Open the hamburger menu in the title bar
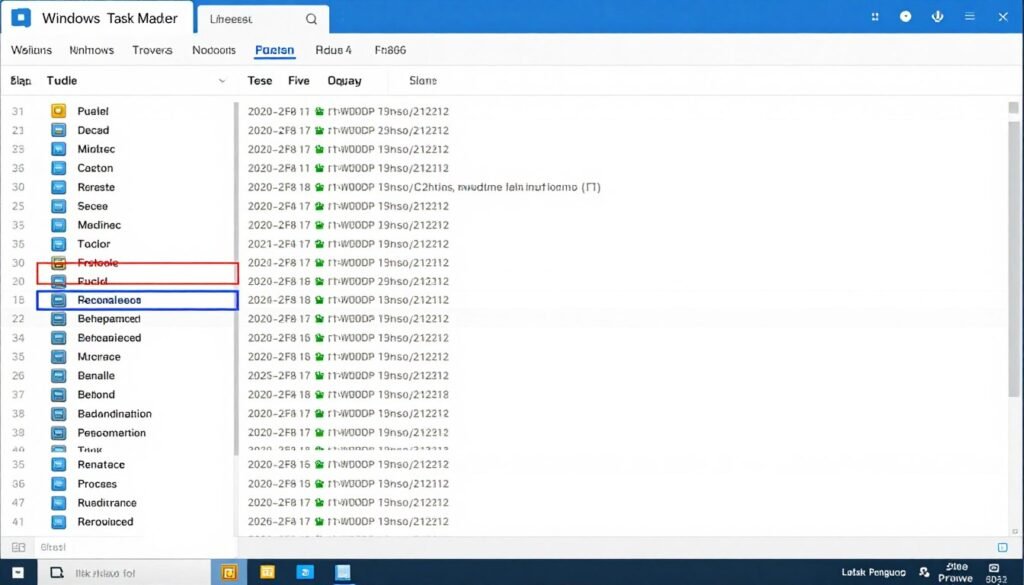This screenshot has height=585, width=1024. point(969,17)
